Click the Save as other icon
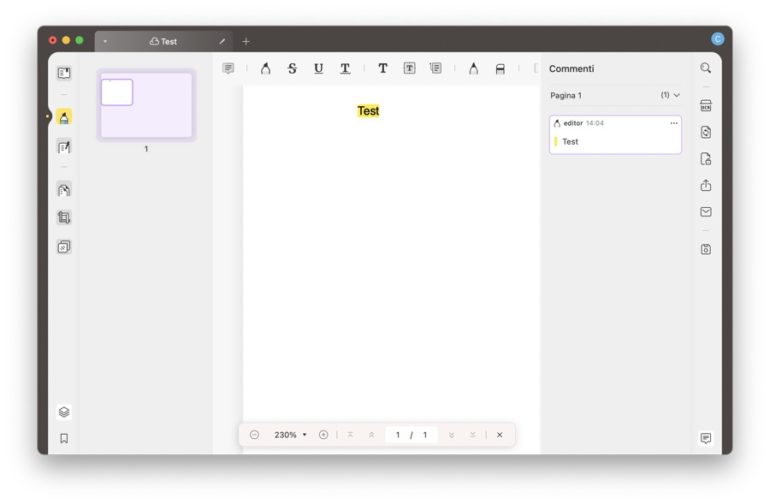 [706, 249]
